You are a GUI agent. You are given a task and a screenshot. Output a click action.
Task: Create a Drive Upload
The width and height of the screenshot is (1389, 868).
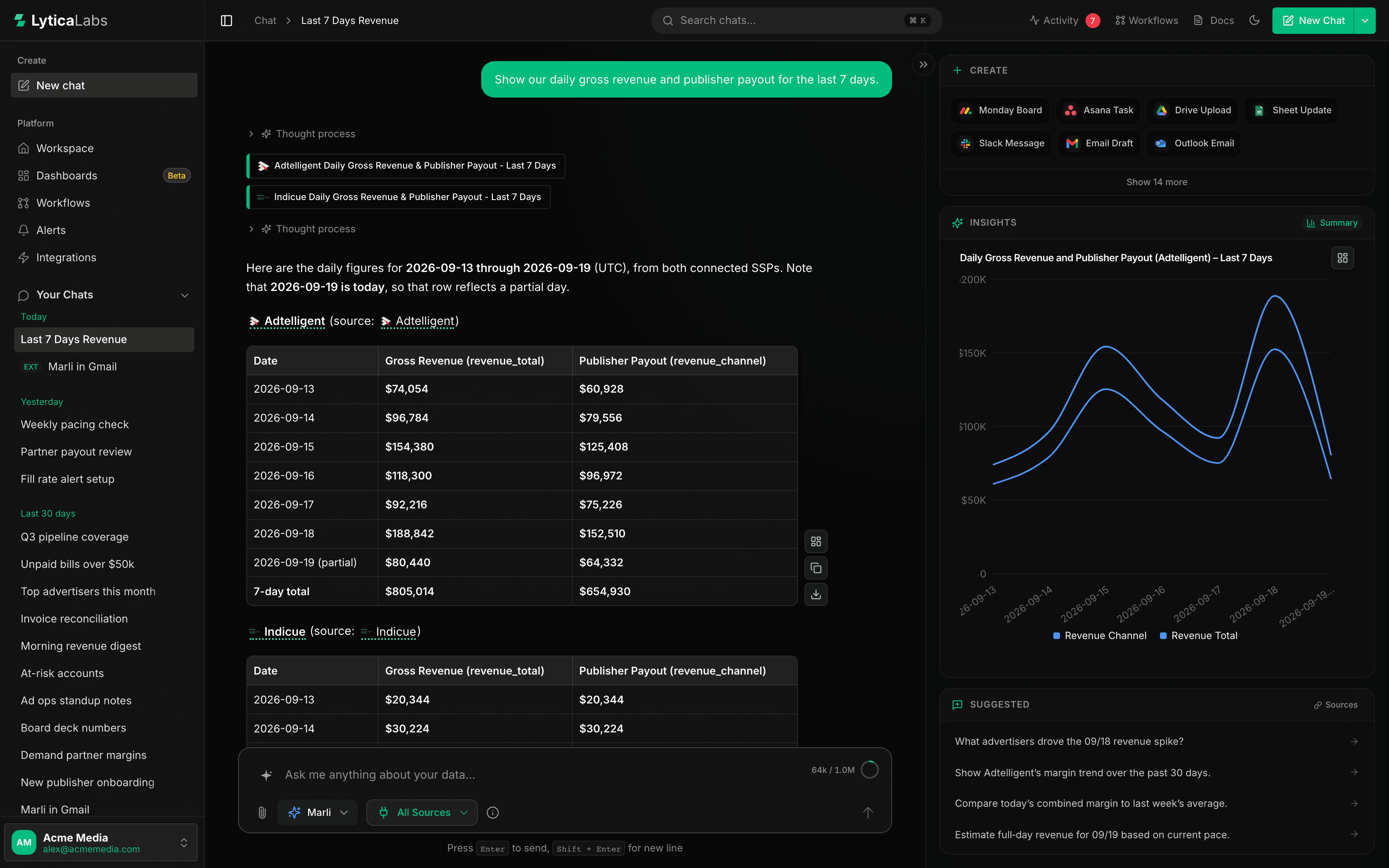pos(1193,110)
